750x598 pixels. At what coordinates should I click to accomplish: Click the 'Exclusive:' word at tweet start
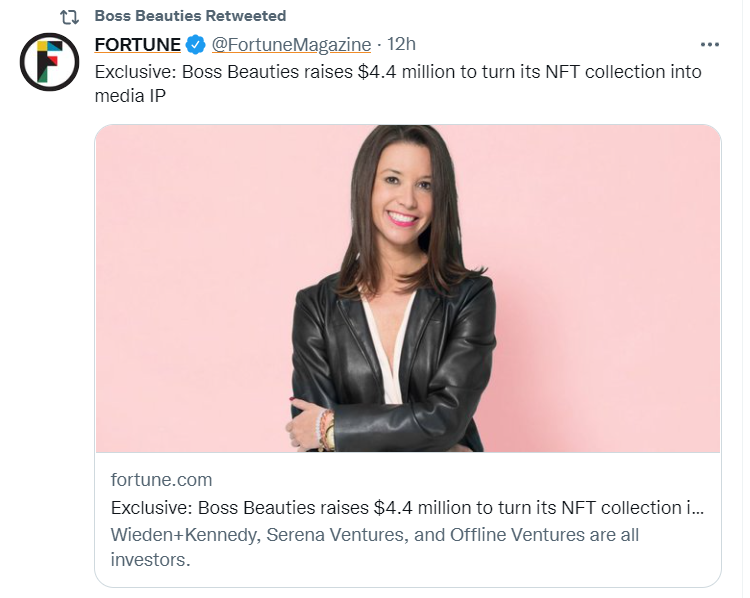click(135, 72)
